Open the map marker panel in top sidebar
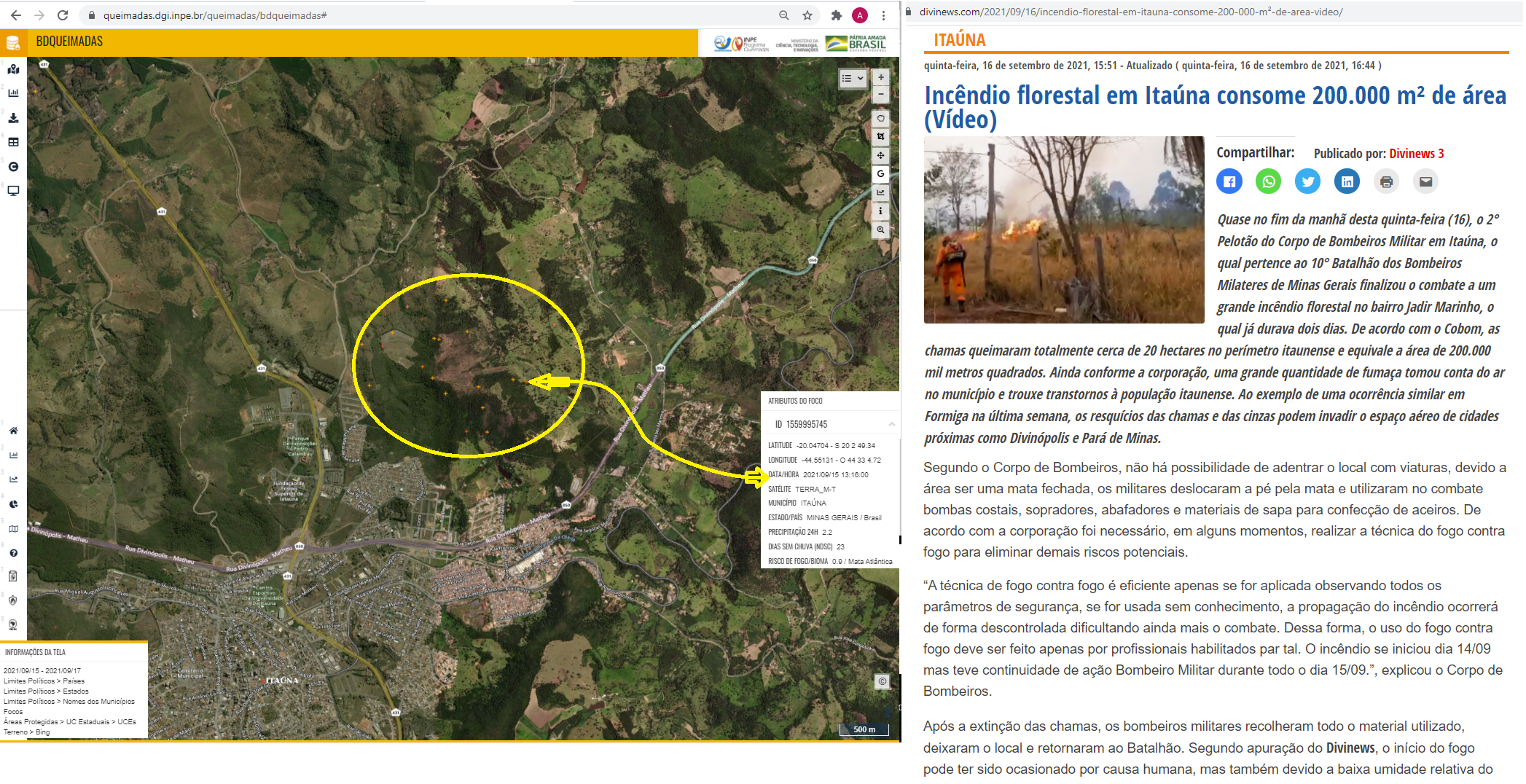Viewport: 1526px width, 784px height. pyautogui.click(x=13, y=68)
